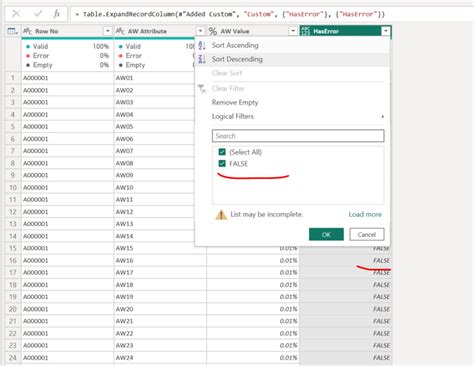Image resolution: width=474 pixels, height=366 pixels.
Task: Click the AW24 cell
Action: (x=160, y=358)
